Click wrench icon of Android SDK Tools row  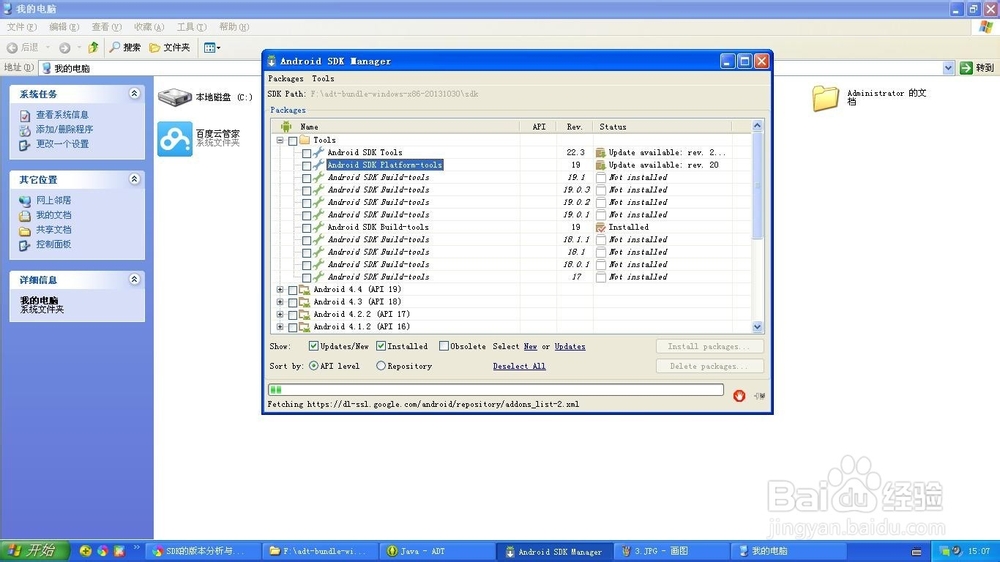pyautogui.click(x=318, y=152)
